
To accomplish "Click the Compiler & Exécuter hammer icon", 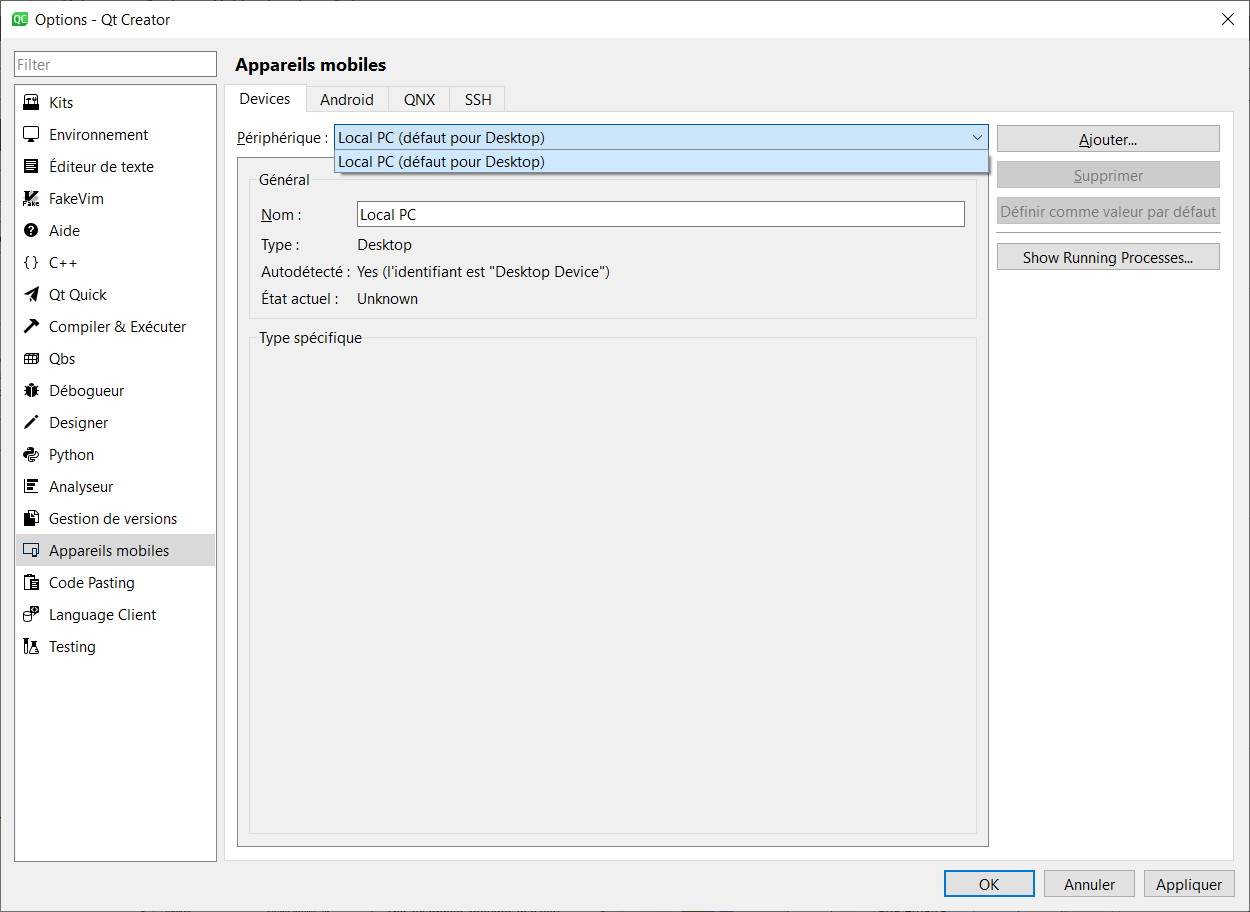I will (x=31, y=327).
